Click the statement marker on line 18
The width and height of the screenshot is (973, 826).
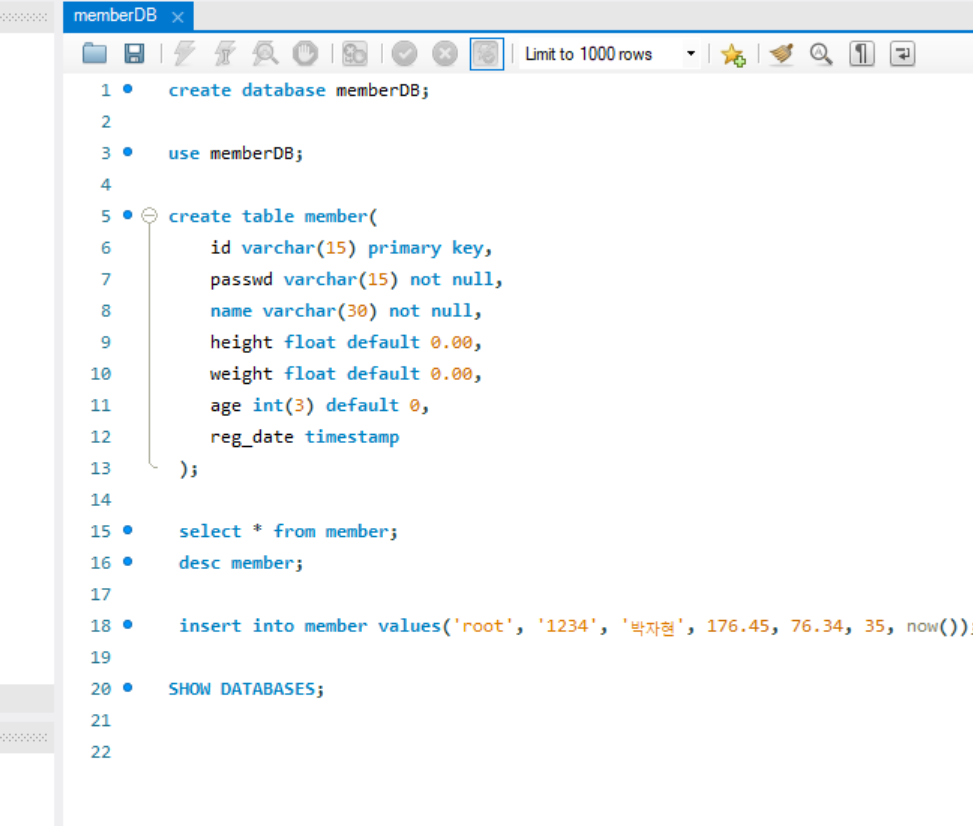point(128,624)
